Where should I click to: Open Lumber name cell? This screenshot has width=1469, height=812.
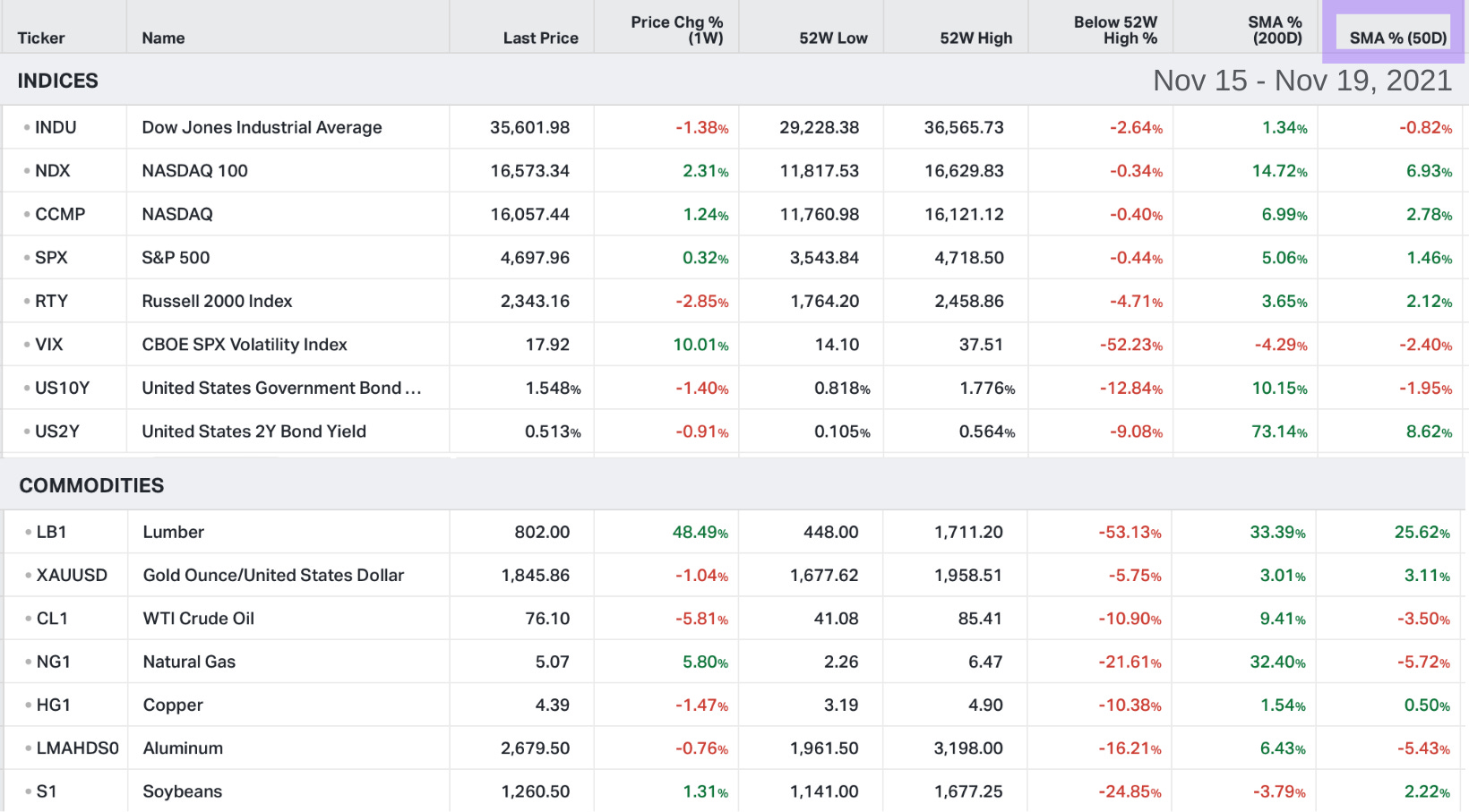174,532
